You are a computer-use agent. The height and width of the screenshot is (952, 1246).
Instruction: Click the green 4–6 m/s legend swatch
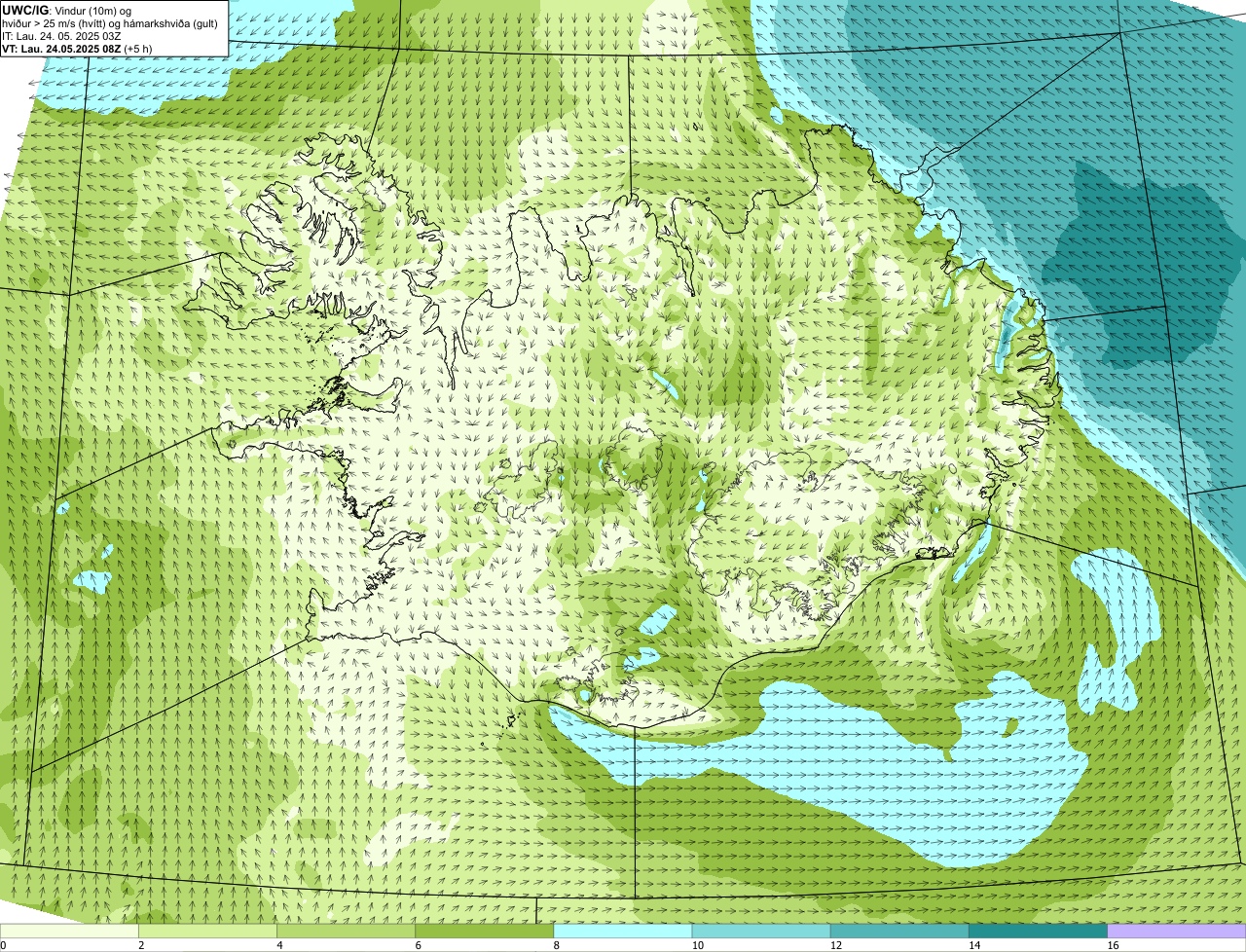click(346, 932)
